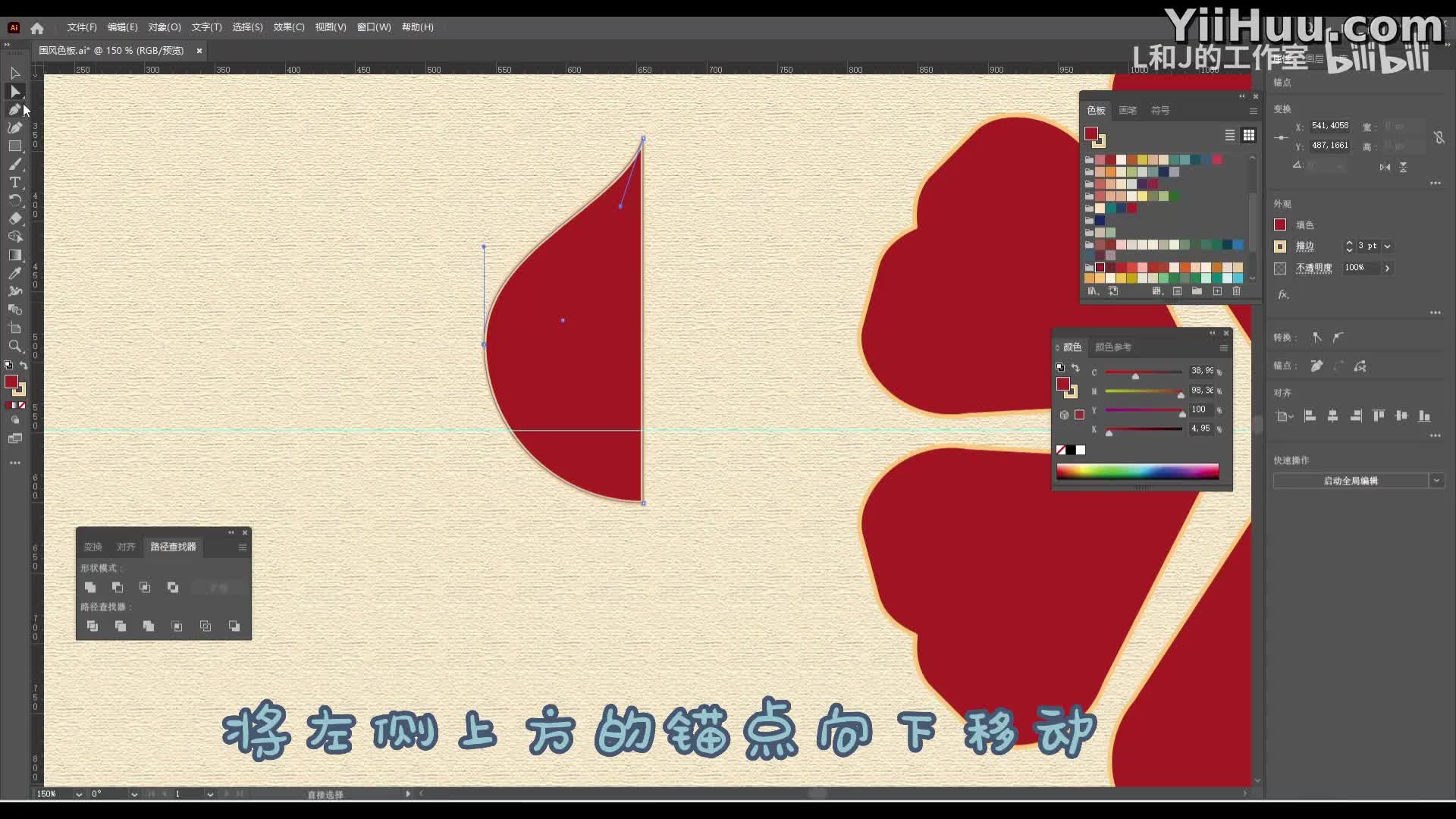The height and width of the screenshot is (819, 1456).
Task: Apply Unite shape mode in Pathfinder
Action: 91,588
